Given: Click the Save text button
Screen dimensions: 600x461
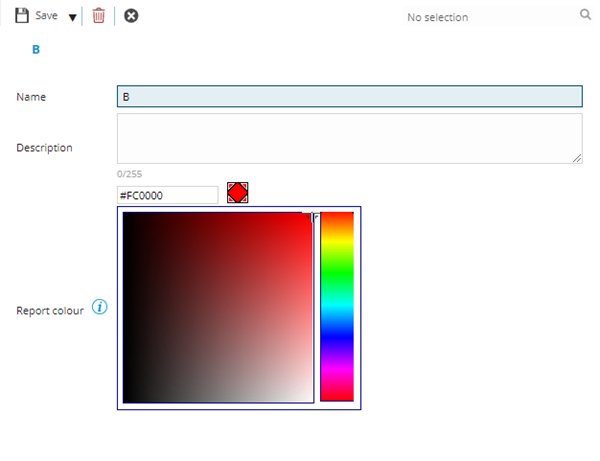Looking at the screenshot, I should [x=46, y=16].
